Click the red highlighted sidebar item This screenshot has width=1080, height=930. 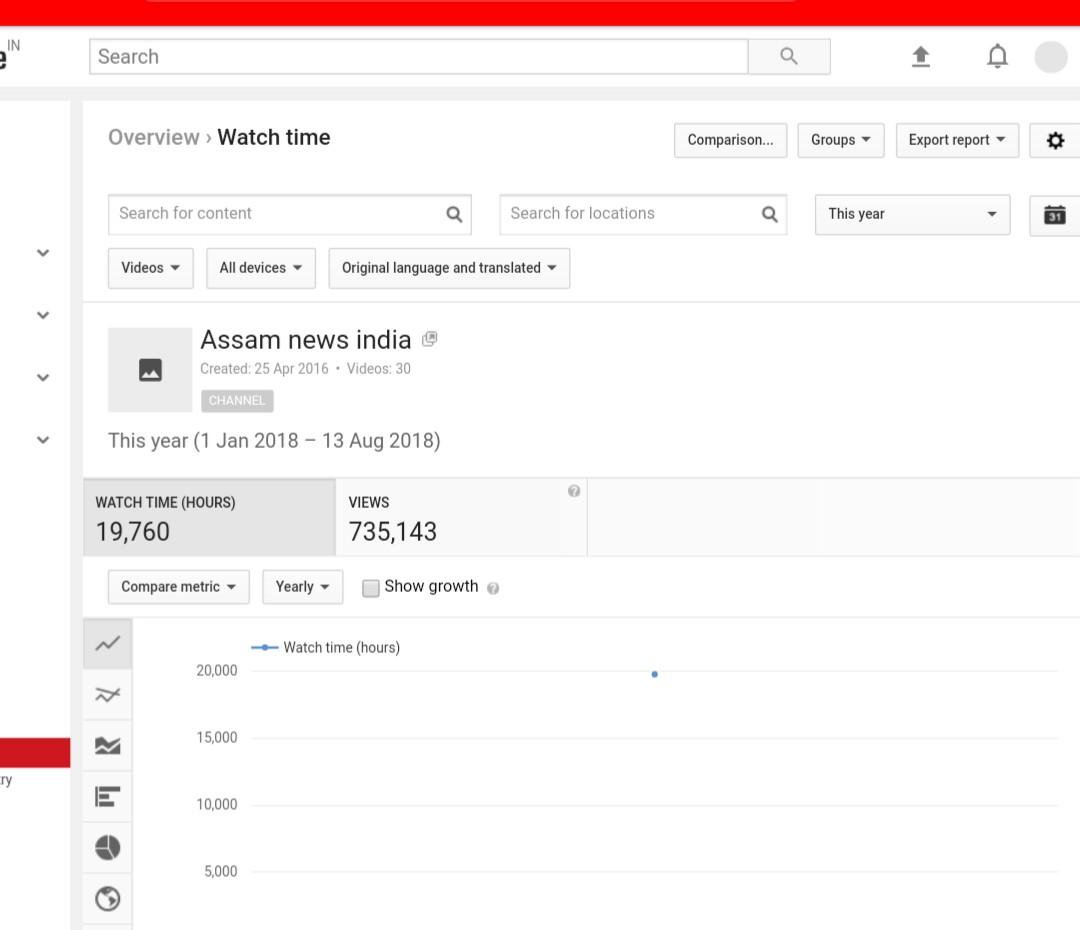34,752
